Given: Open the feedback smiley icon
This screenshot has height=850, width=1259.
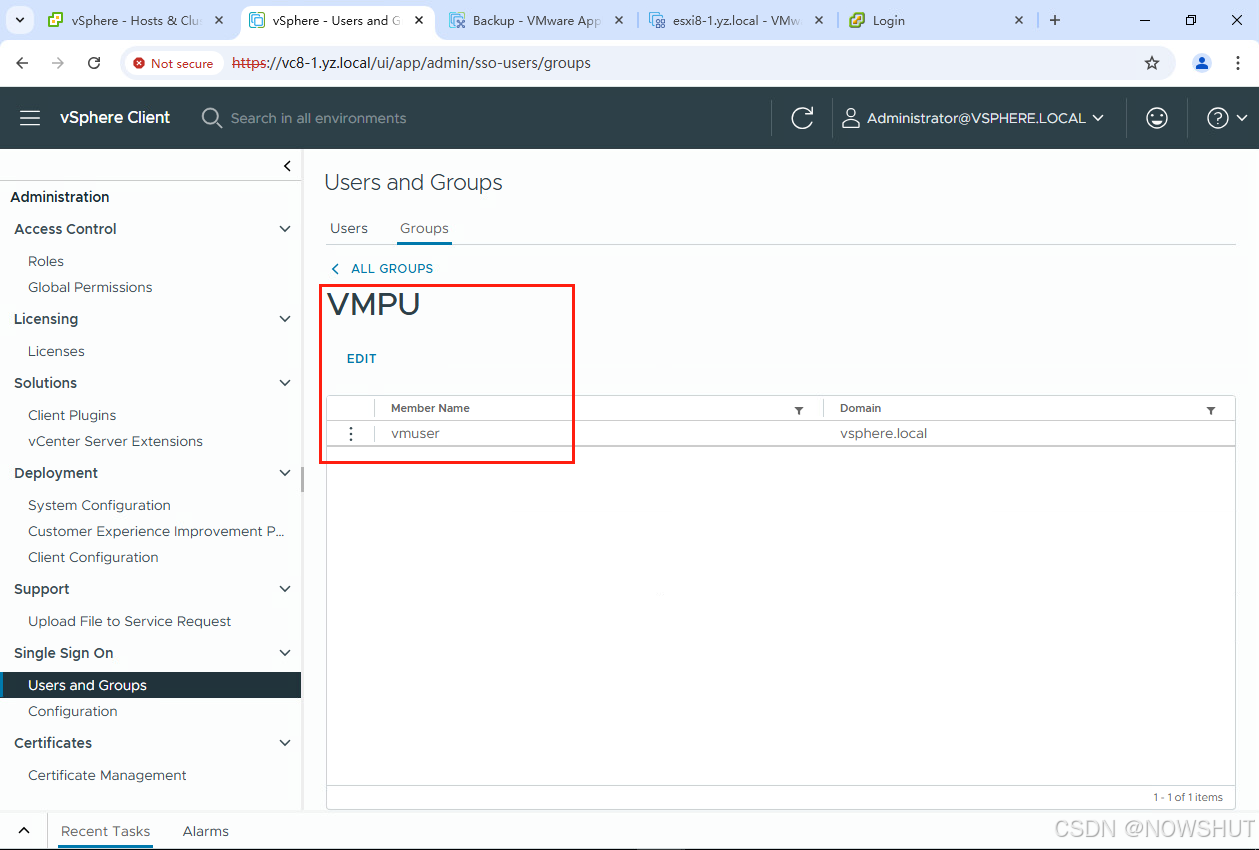Looking at the screenshot, I should click(1157, 118).
